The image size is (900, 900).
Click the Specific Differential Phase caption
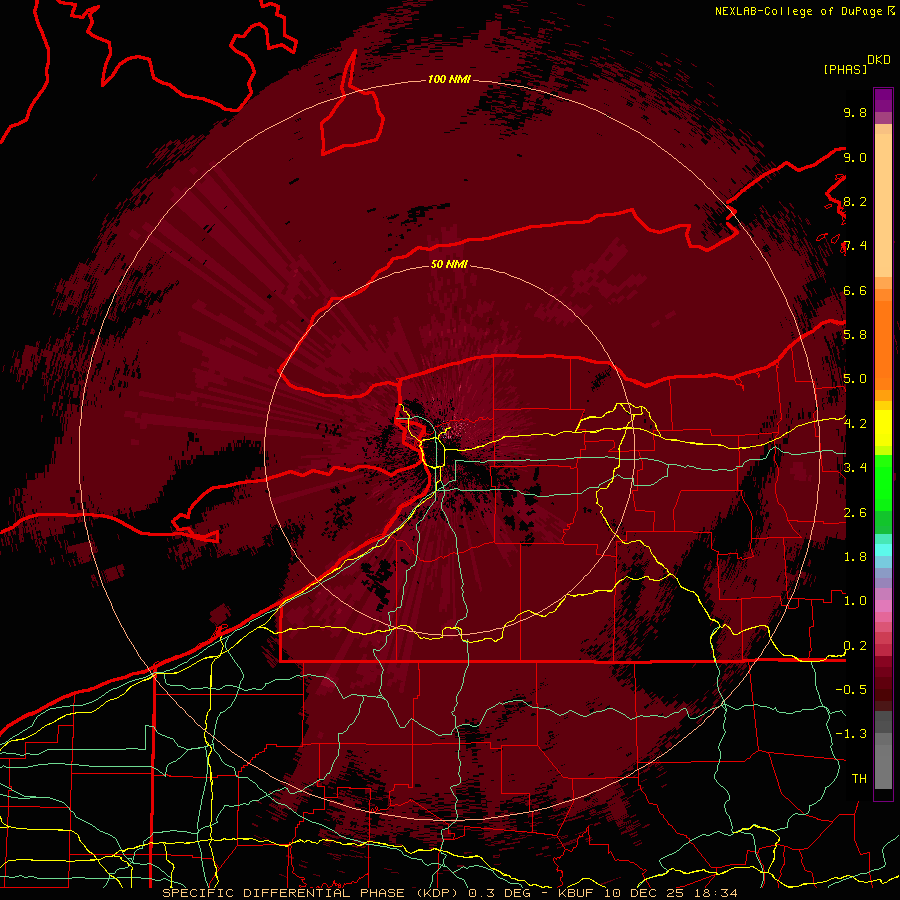tap(313, 893)
